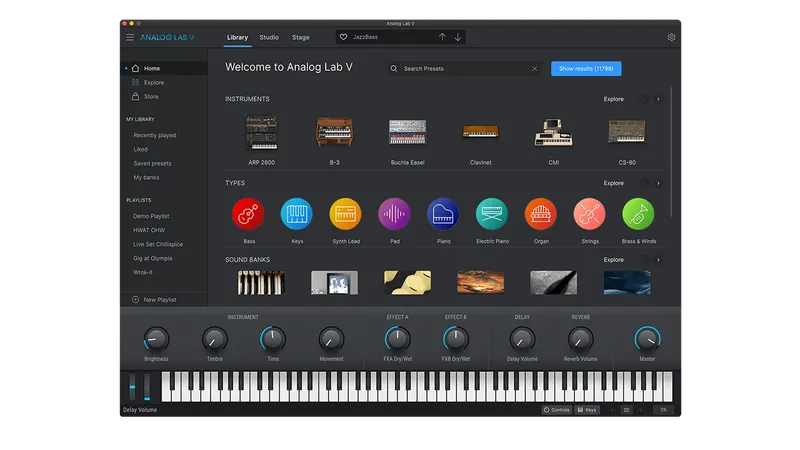This screenshot has width=800, height=450.
Task: Open the Live Set Chillispice playlist
Action: [x=158, y=244]
